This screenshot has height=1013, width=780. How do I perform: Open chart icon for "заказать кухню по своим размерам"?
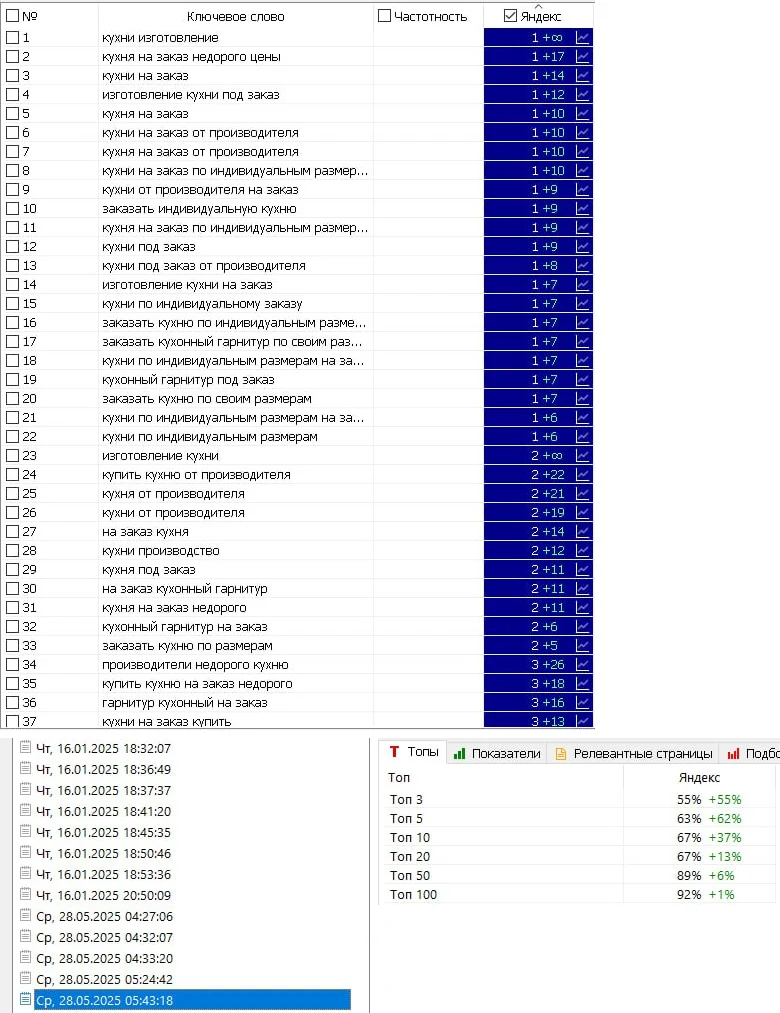click(582, 399)
